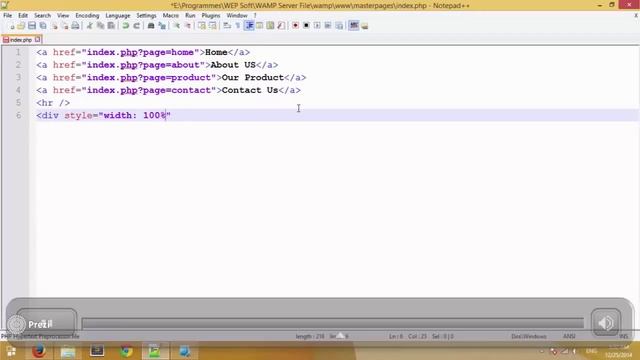Switch to the Notepad++ taskbar button
Image resolution: width=640 pixels, height=360 pixels.
pos(155,351)
